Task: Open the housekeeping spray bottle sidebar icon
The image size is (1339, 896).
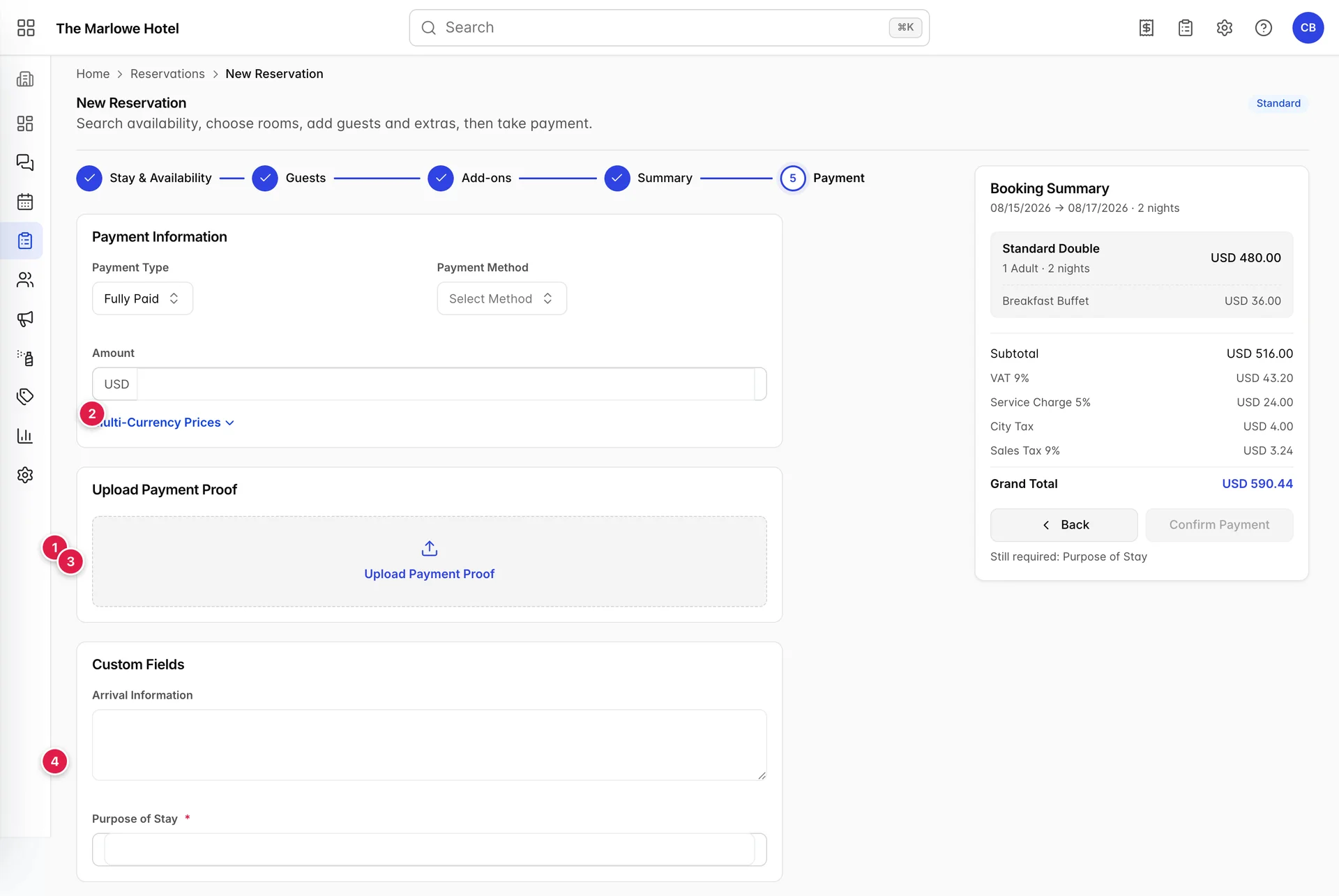Action: [x=25, y=358]
